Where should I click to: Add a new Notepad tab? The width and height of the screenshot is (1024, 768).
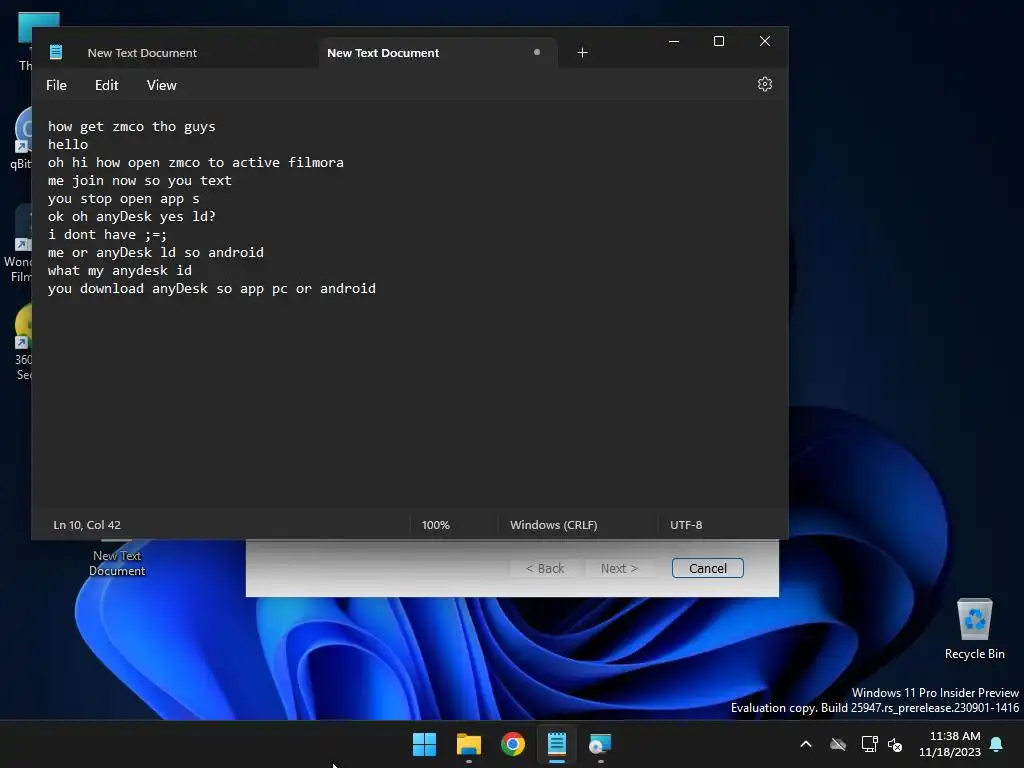[x=583, y=53]
